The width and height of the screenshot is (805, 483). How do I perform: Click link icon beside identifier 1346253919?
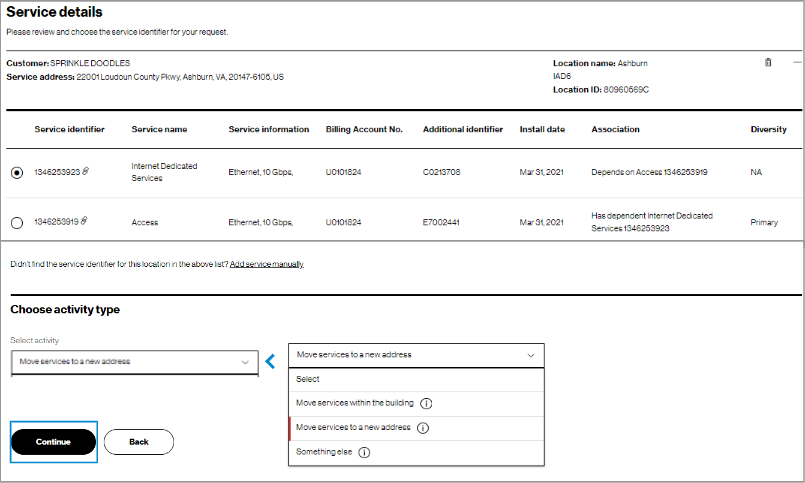pyautogui.click(x=84, y=221)
